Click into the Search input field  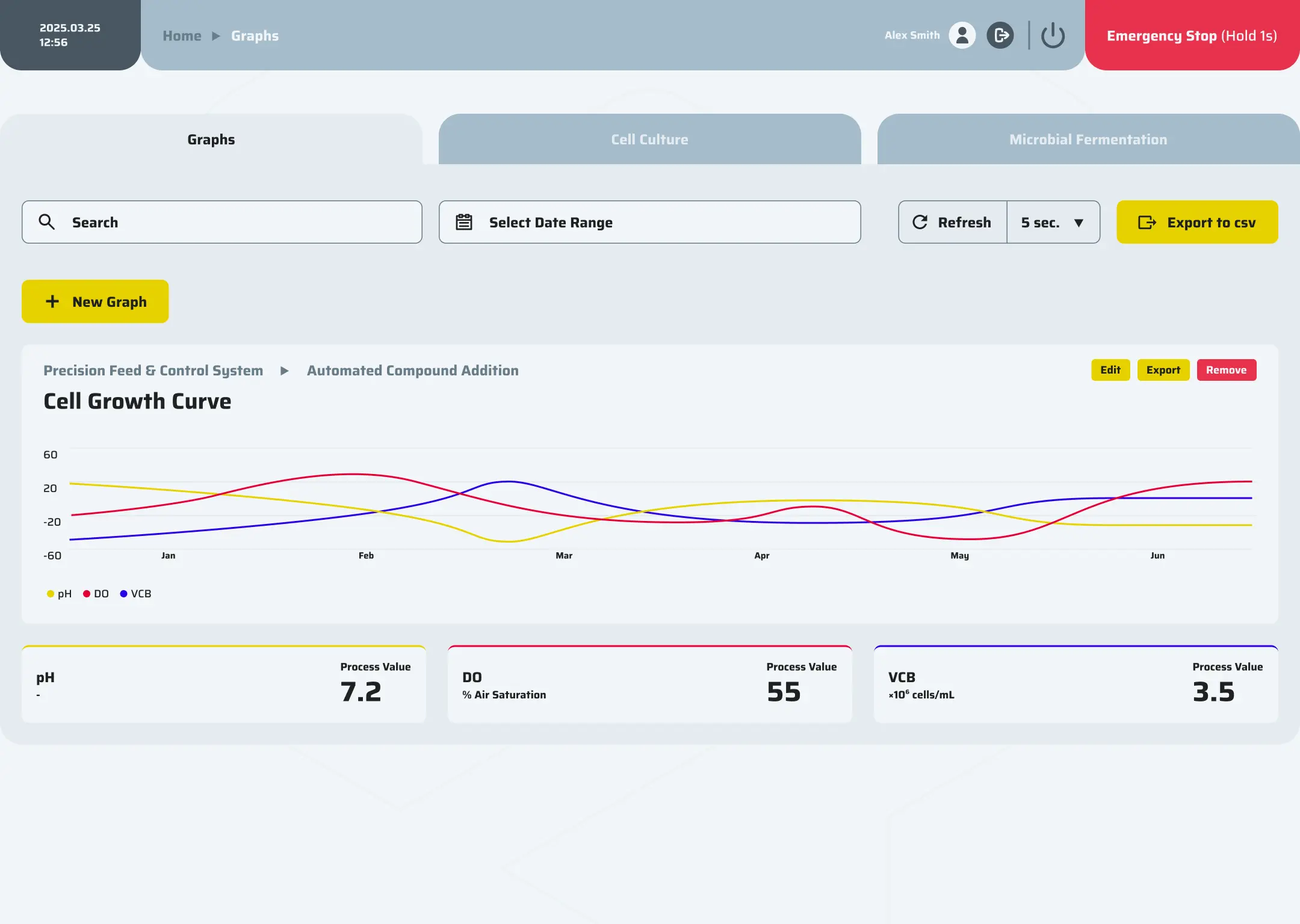(241, 222)
